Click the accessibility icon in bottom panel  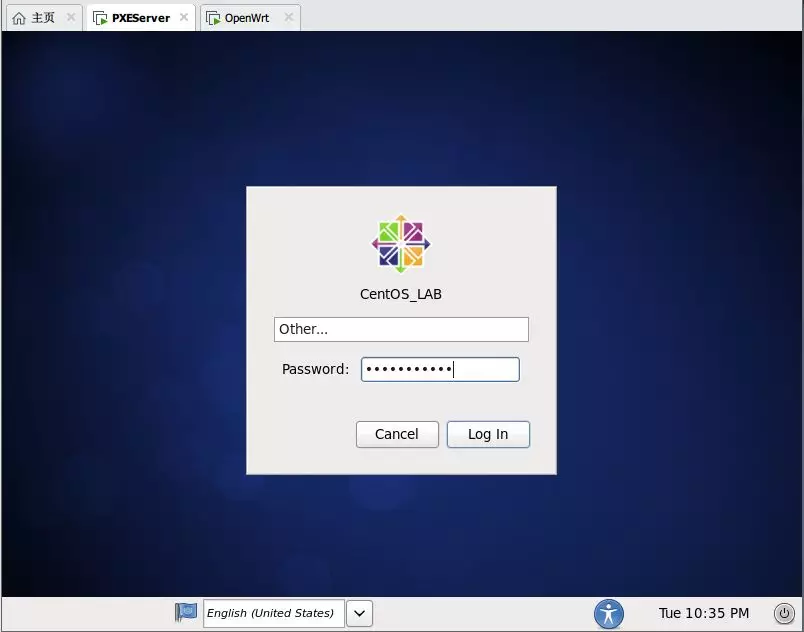tap(609, 614)
